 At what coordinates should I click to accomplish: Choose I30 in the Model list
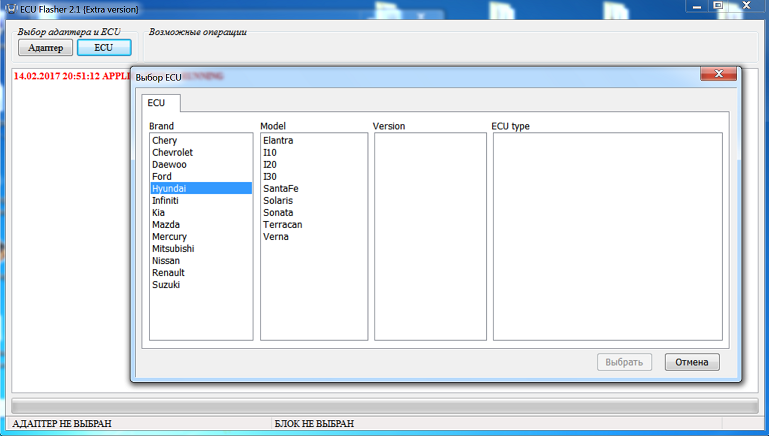(x=314, y=177)
